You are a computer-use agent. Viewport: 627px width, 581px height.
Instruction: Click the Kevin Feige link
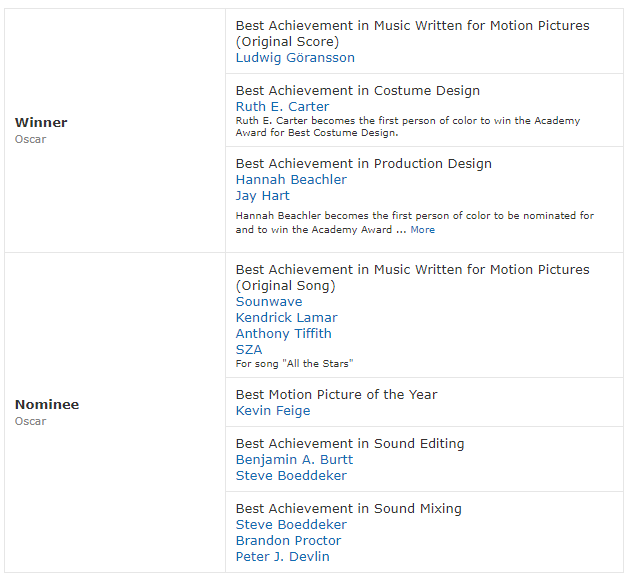[273, 411]
